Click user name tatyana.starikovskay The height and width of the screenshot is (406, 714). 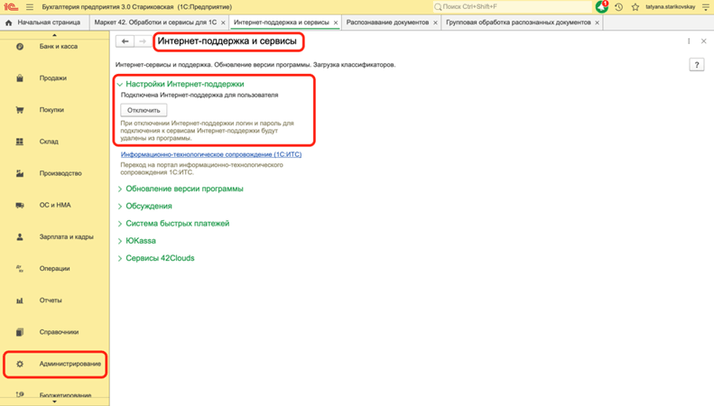(670, 7)
